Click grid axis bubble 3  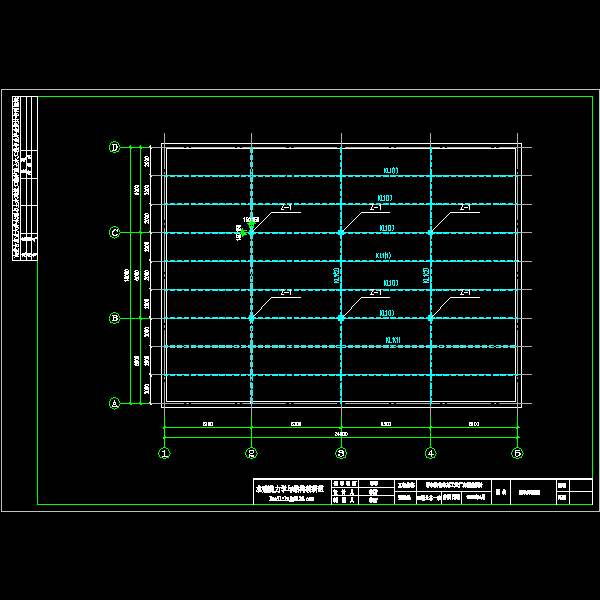341,453
